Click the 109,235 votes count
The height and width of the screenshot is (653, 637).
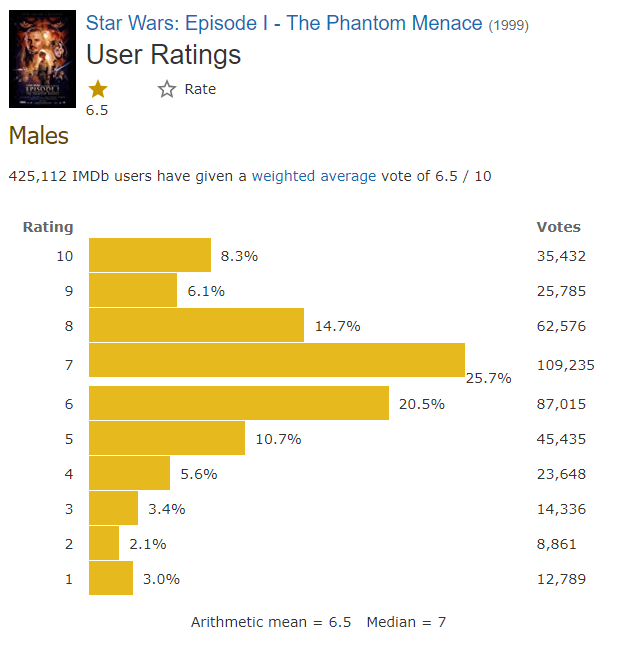pyautogui.click(x=565, y=365)
